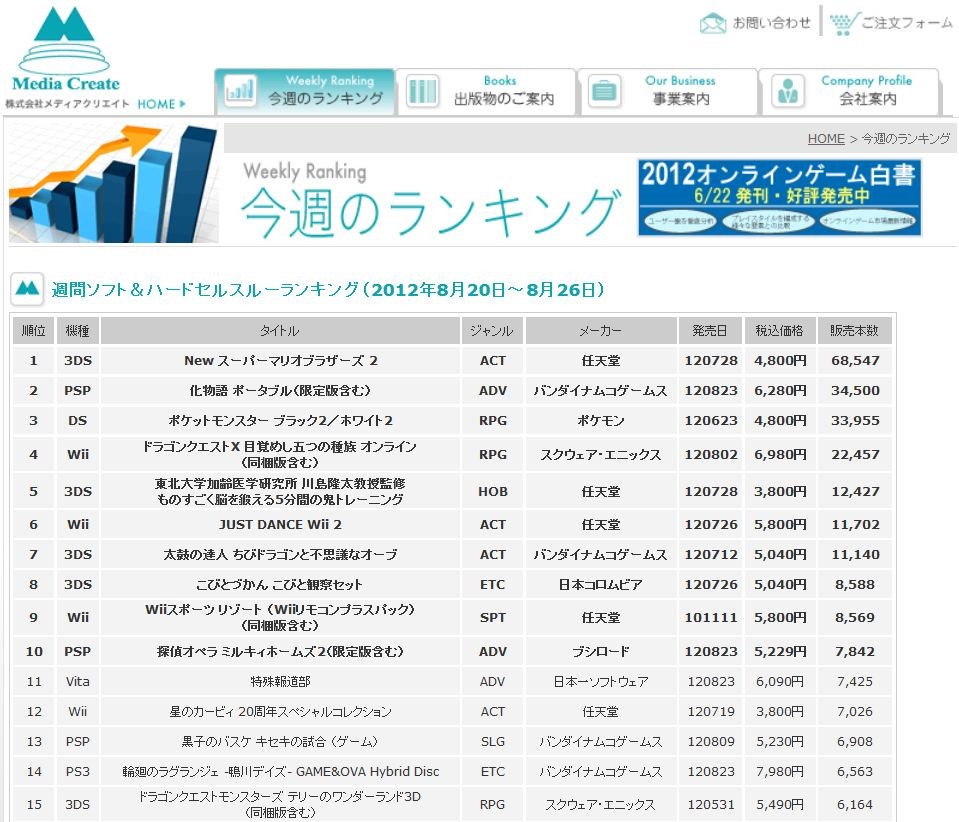Select title JUST DANCE Wii 2
959x822 pixels.
[280, 525]
